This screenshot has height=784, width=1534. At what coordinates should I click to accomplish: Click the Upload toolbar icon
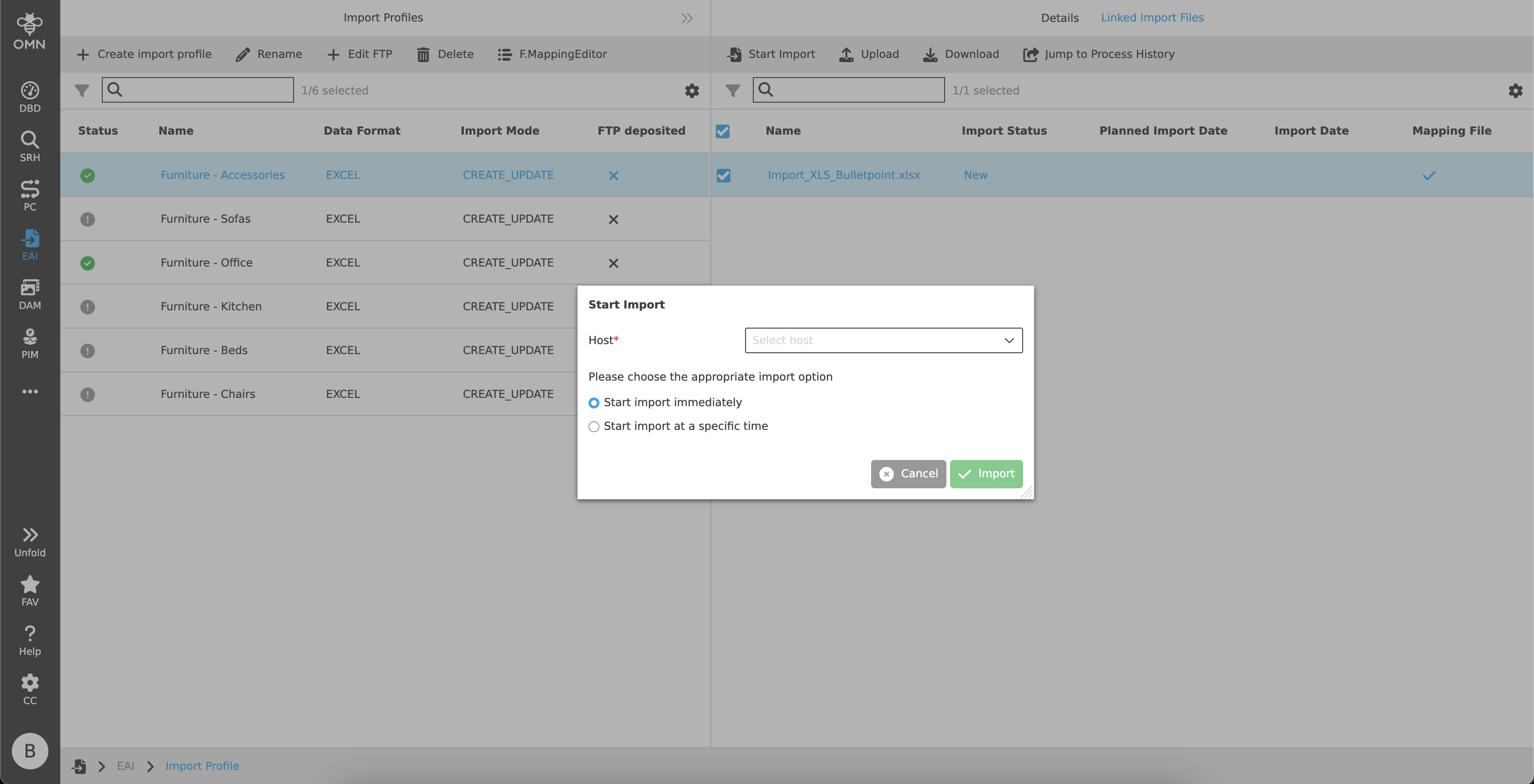846,55
